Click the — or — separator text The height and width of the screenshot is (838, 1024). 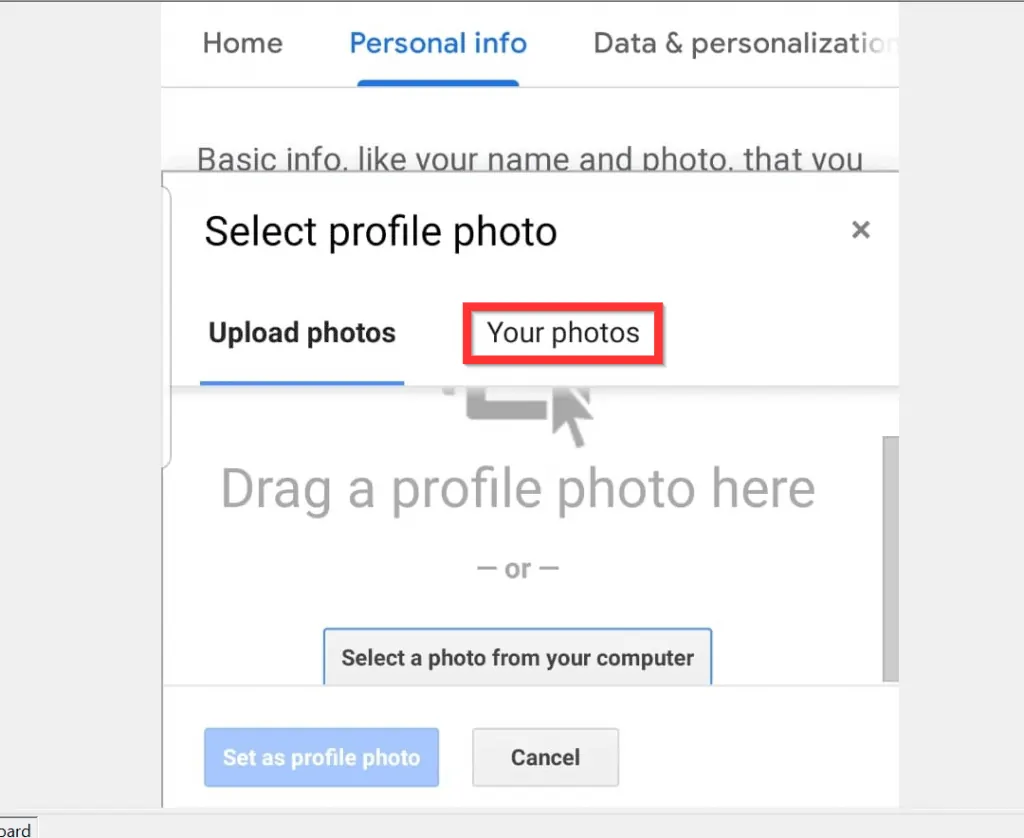click(x=517, y=568)
